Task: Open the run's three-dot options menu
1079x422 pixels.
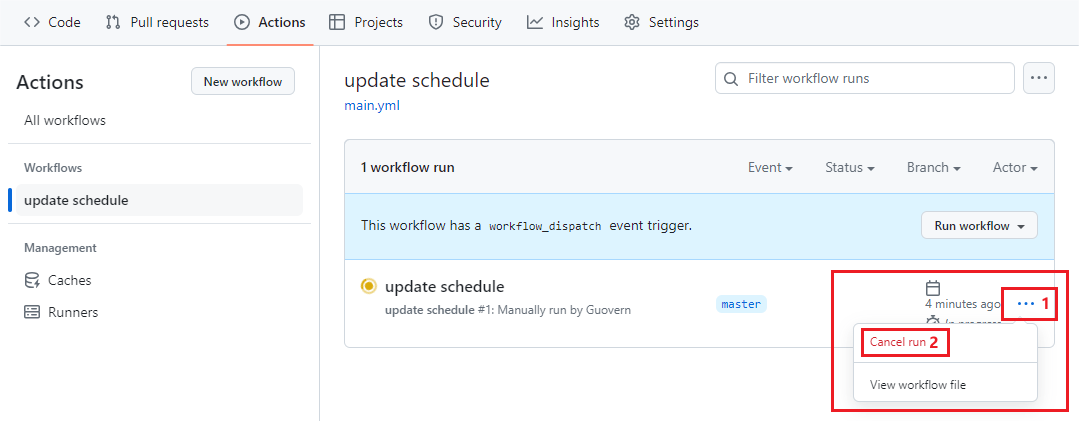Action: [1025, 303]
